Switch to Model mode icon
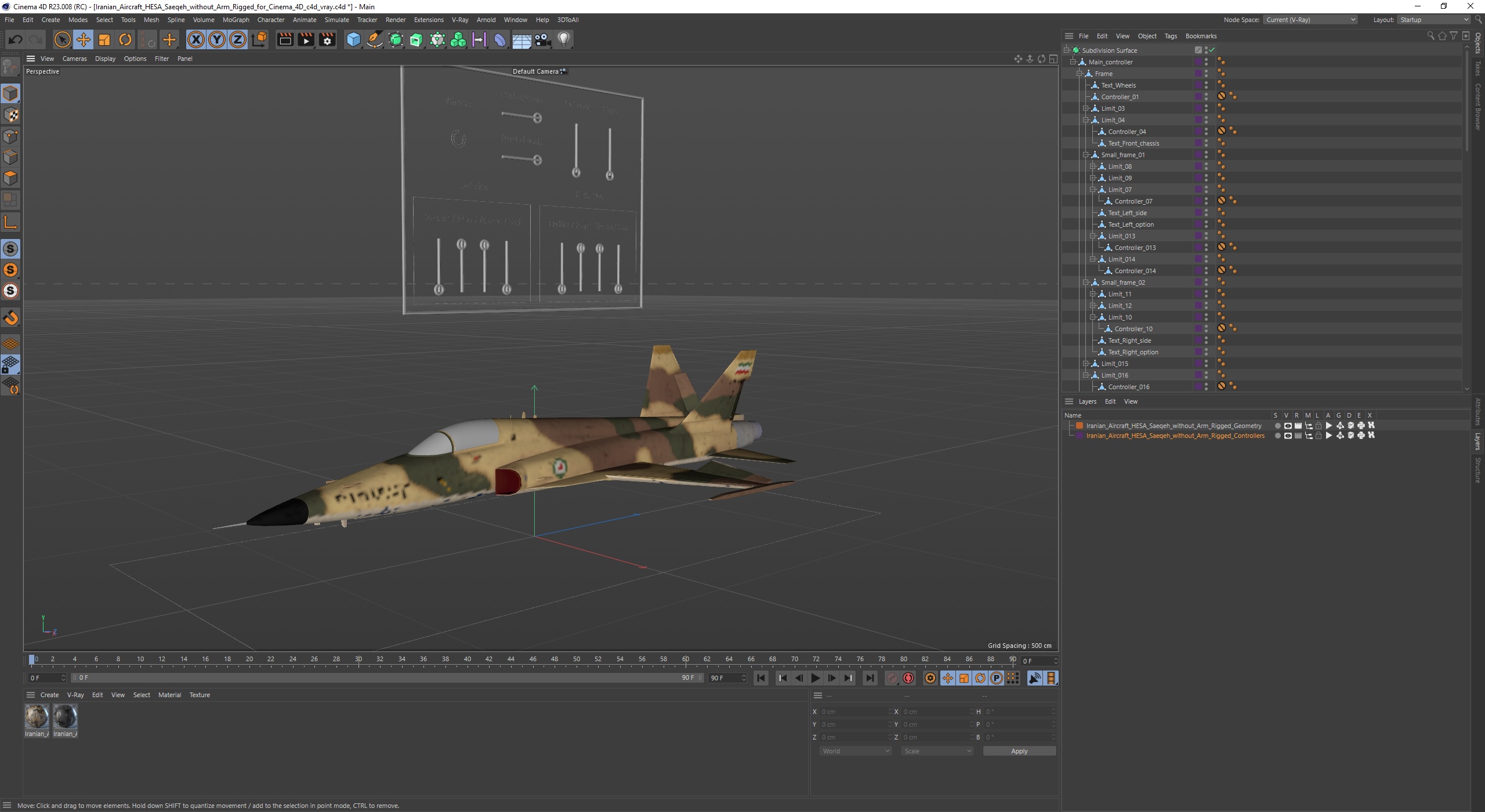 10,93
